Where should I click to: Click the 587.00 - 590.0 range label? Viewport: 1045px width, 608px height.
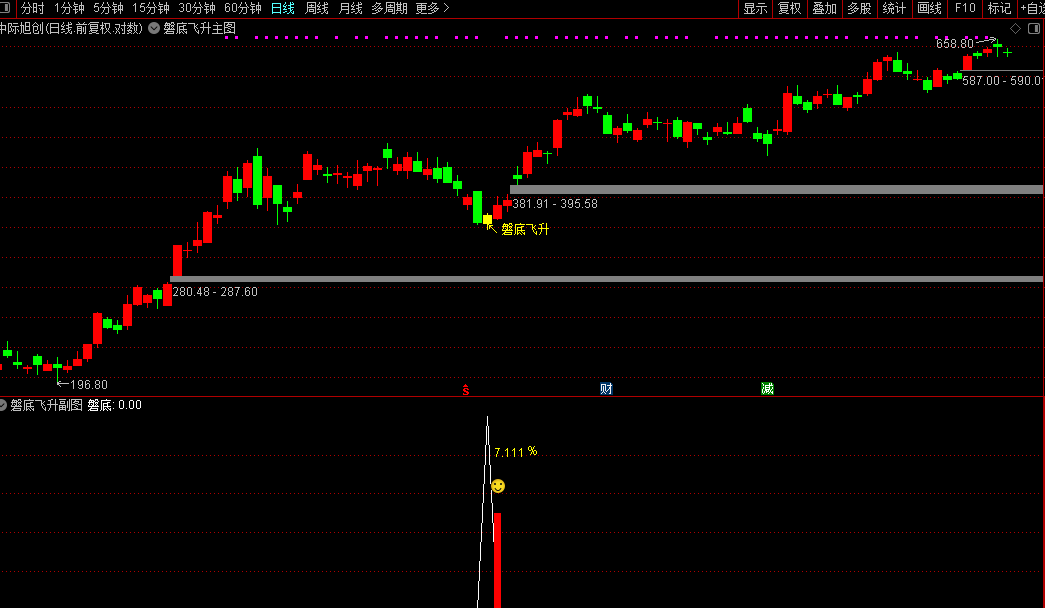click(x=1002, y=81)
